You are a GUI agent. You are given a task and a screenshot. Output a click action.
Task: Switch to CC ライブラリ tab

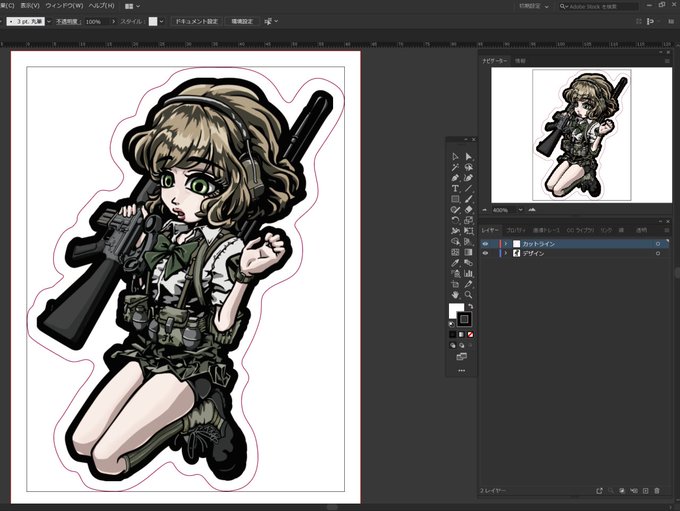click(x=580, y=230)
